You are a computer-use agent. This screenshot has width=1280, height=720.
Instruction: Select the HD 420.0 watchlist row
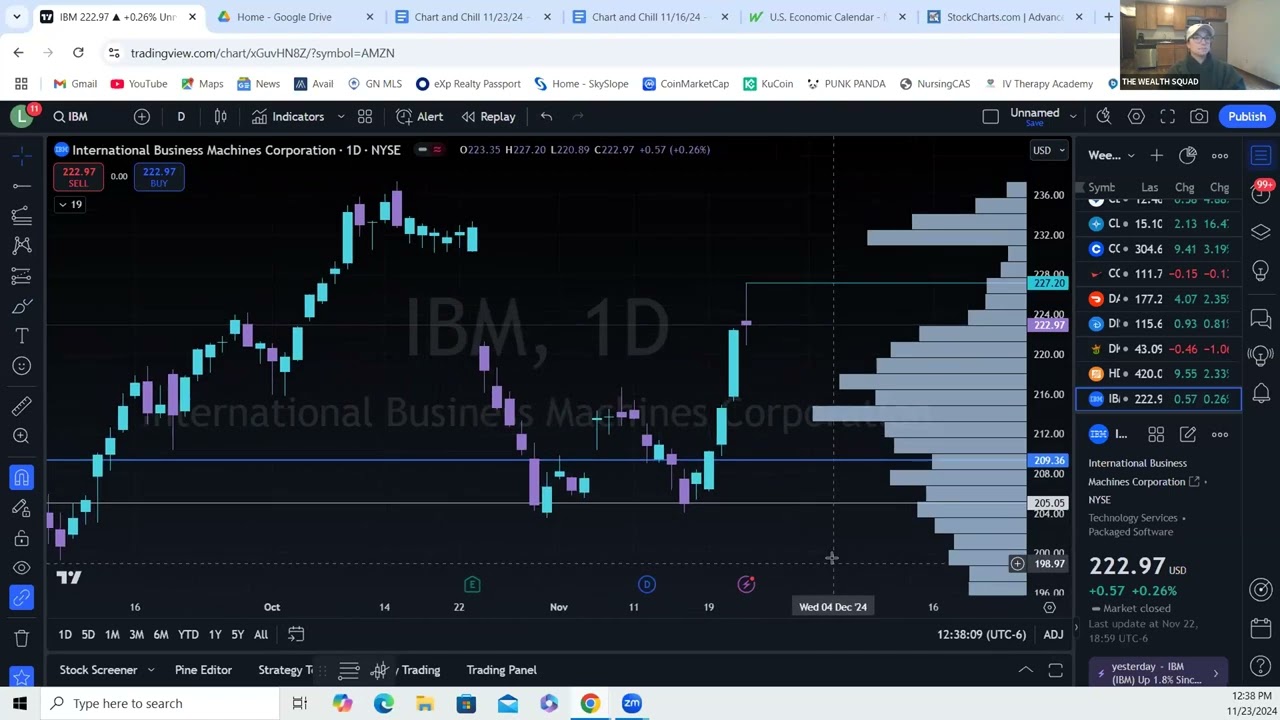pyautogui.click(x=1159, y=374)
